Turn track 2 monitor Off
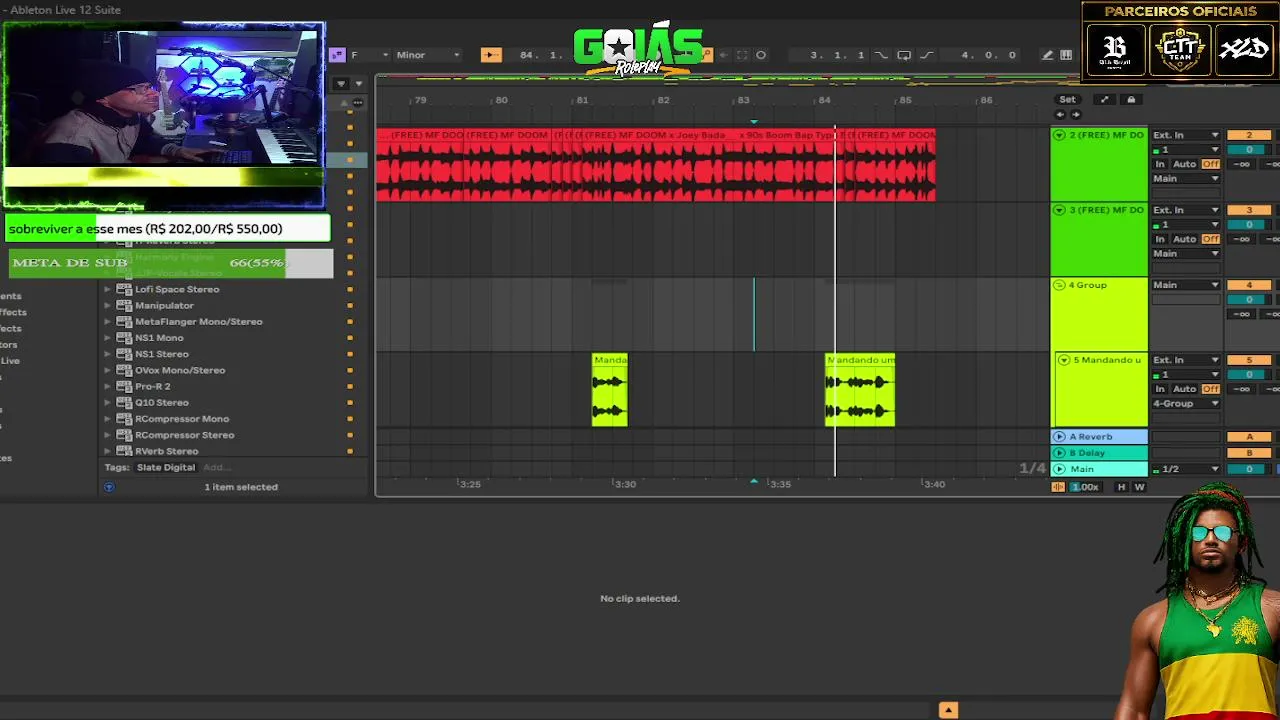This screenshot has height=720, width=1280. [x=1211, y=164]
